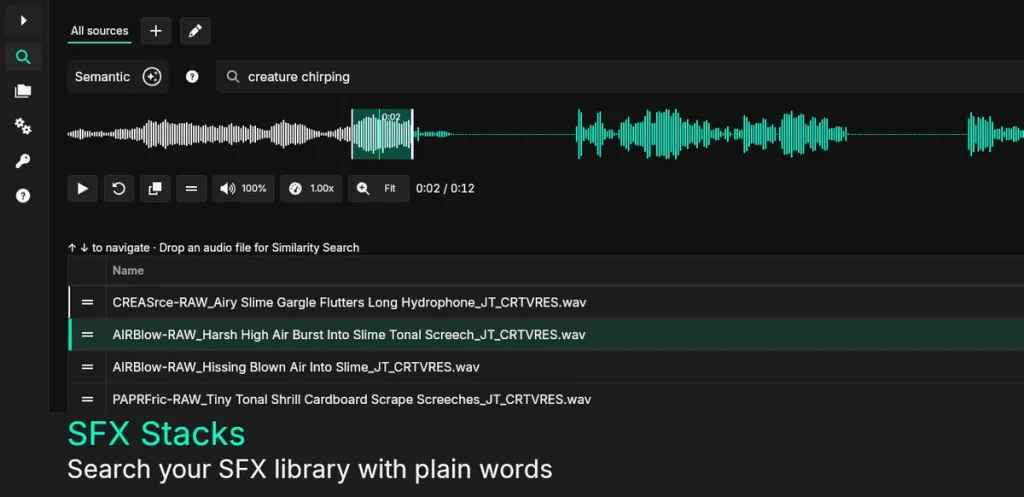Viewport: 1024px width, 497px height.
Task: Add a new source with the plus button
Action: pos(156,31)
